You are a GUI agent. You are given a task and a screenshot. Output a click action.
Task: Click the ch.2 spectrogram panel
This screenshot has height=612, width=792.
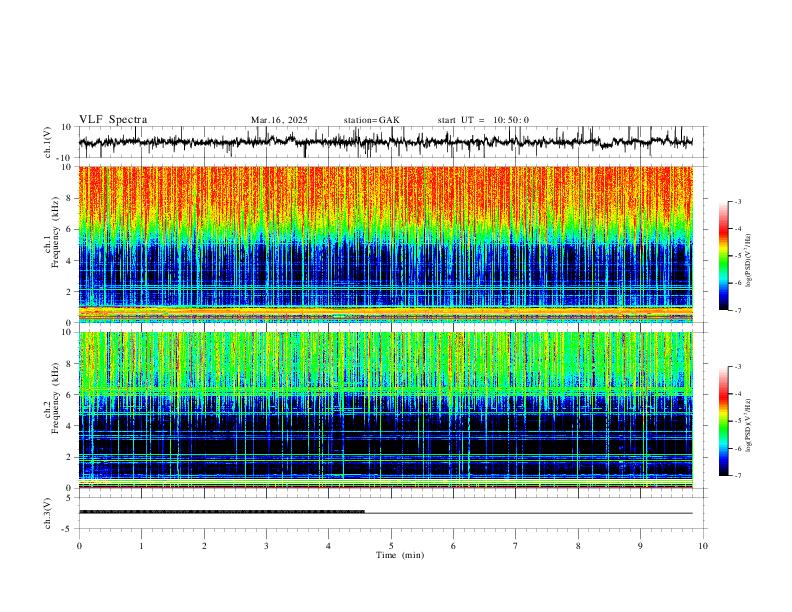pyautogui.click(x=385, y=410)
